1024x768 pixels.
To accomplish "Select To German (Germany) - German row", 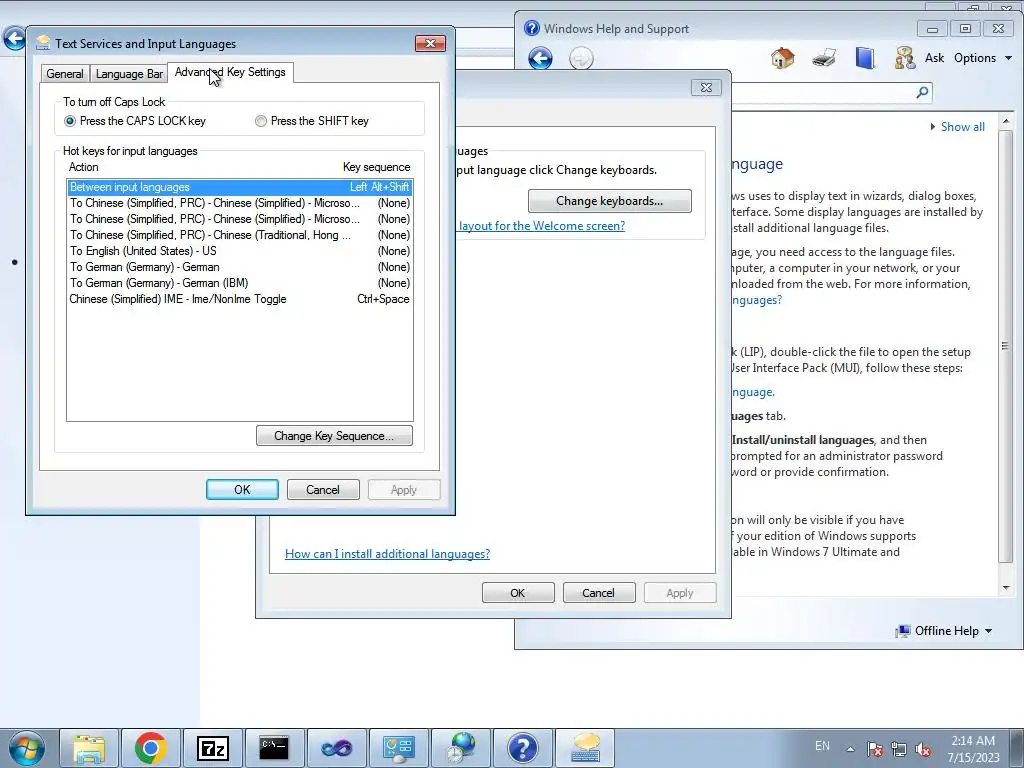I will [x=240, y=267].
